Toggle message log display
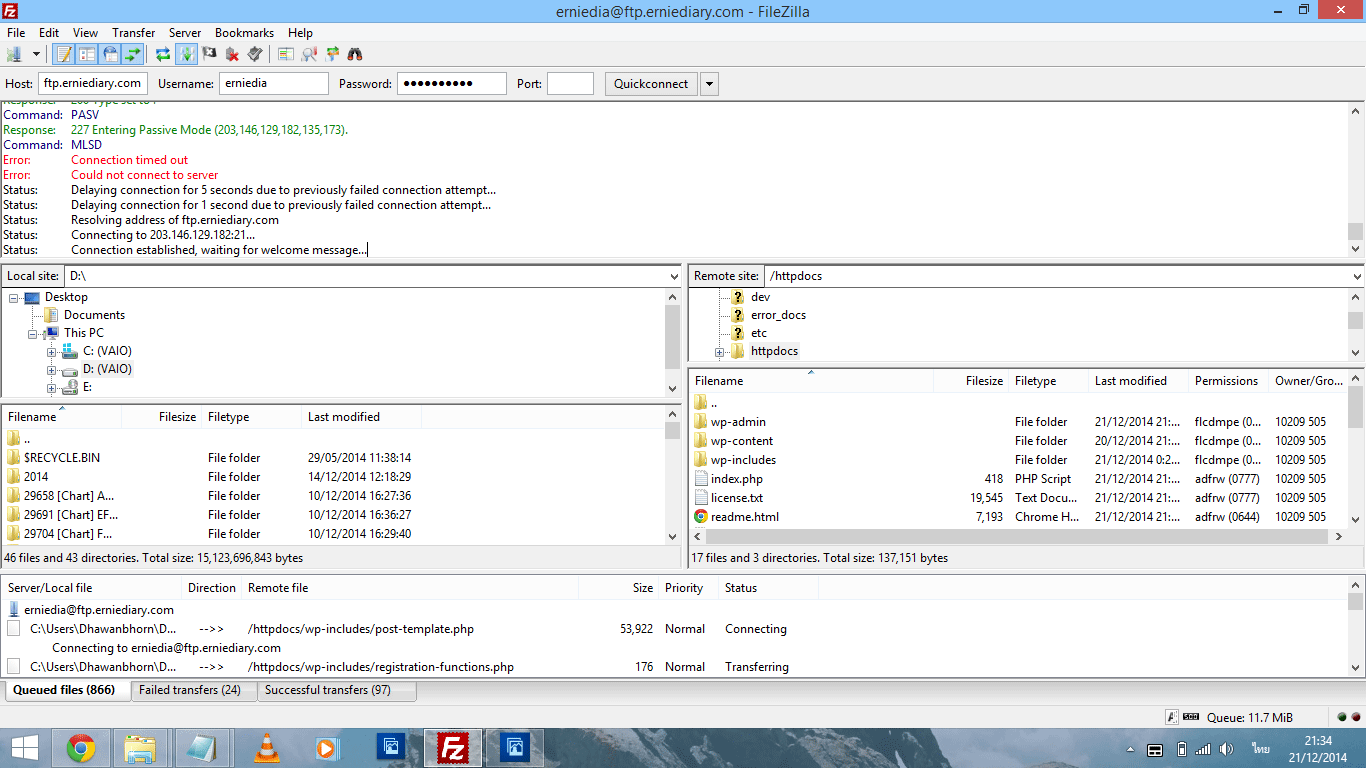This screenshot has width=1366, height=768. (64, 54)
